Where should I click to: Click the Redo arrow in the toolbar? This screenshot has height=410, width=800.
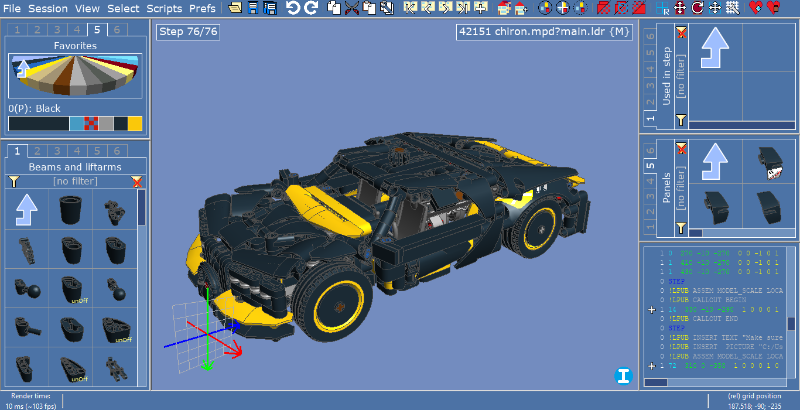pyautogui.click(x=311, y=8)
